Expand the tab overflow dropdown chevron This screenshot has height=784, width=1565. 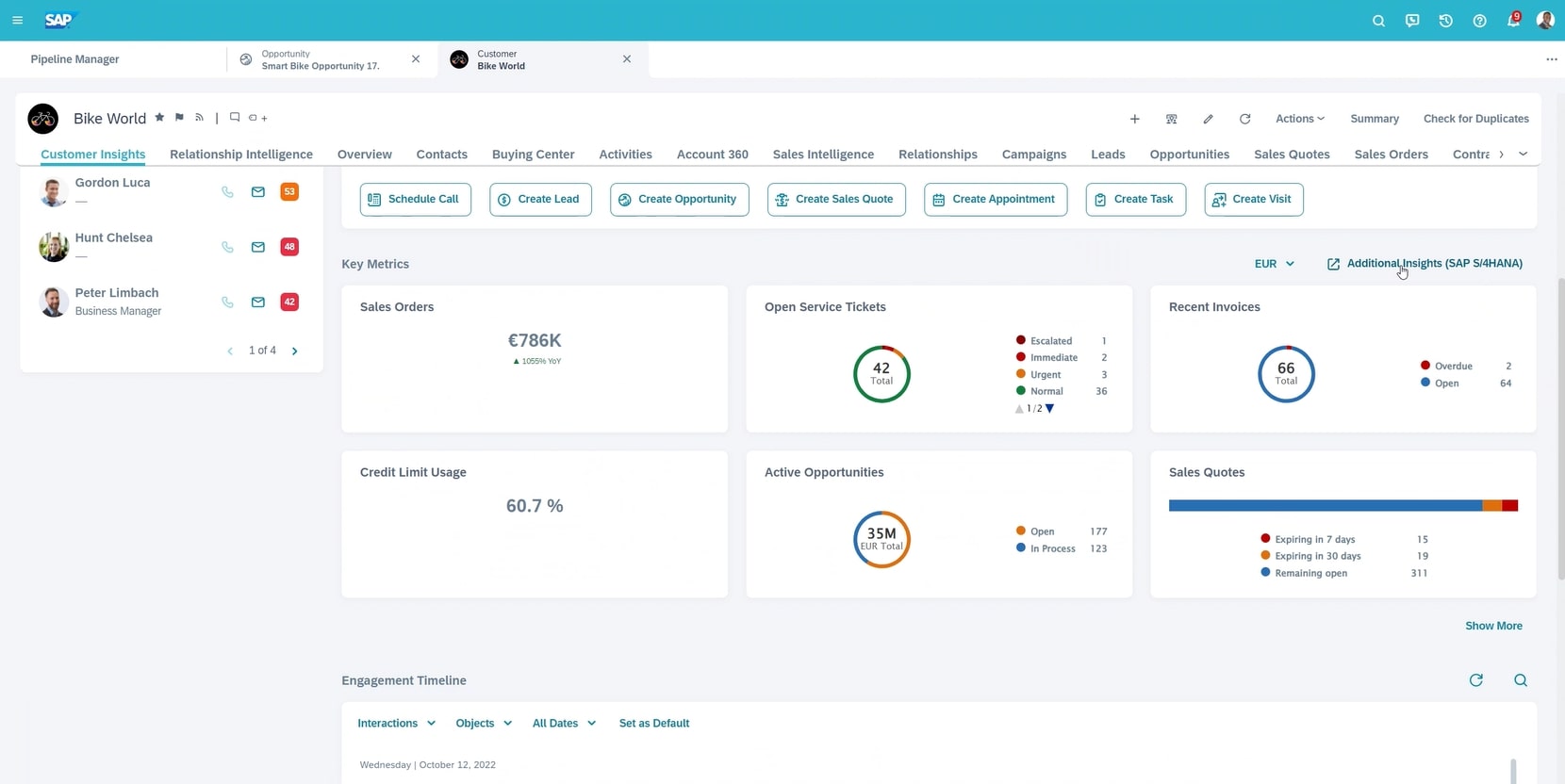click(x=1524, y=154)
